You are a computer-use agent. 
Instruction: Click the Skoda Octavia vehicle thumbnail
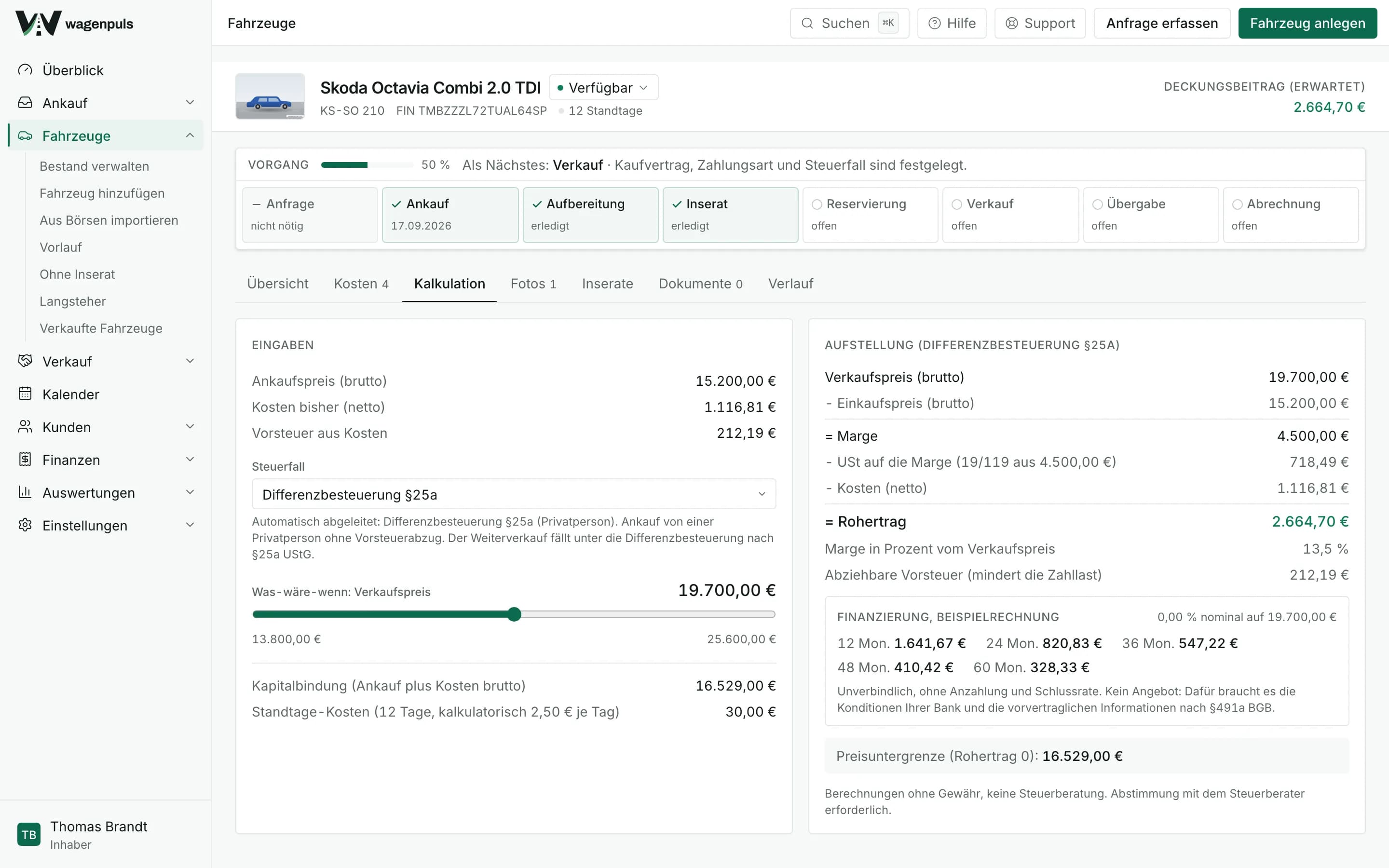(270, 96)
